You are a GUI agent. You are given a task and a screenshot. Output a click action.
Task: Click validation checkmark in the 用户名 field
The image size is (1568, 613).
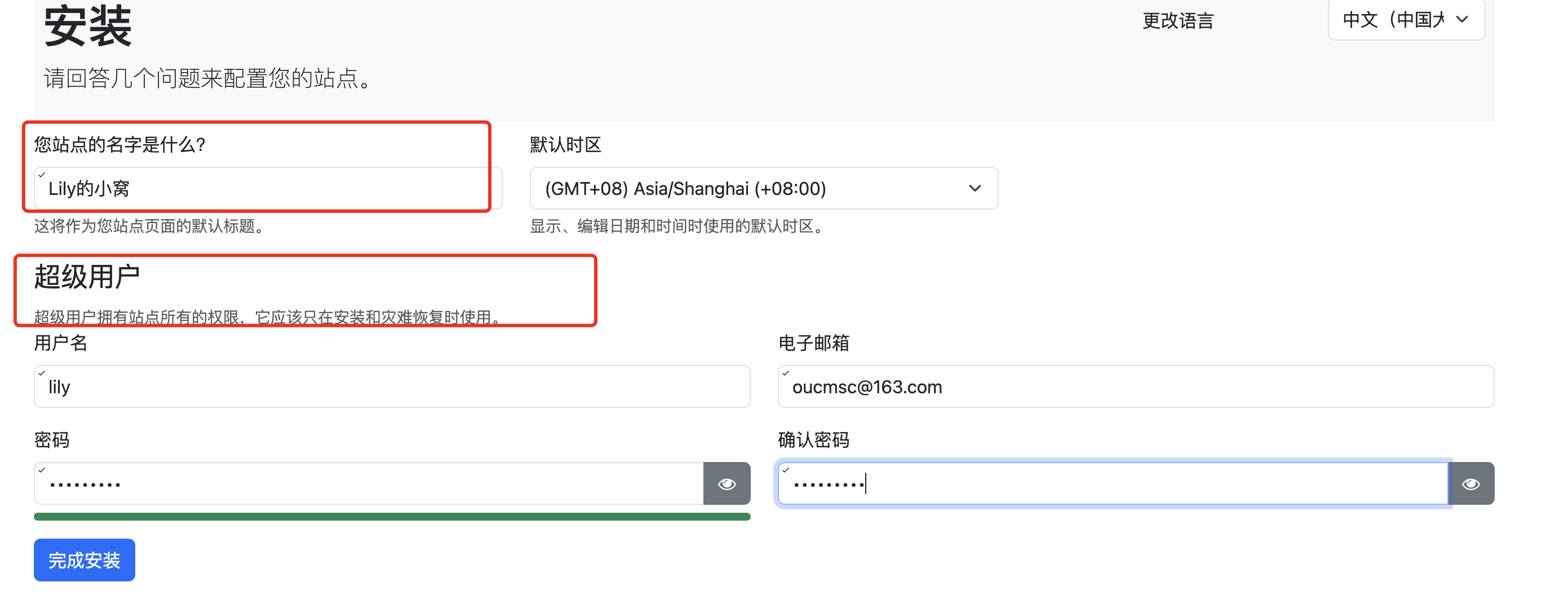pos(42,373)
